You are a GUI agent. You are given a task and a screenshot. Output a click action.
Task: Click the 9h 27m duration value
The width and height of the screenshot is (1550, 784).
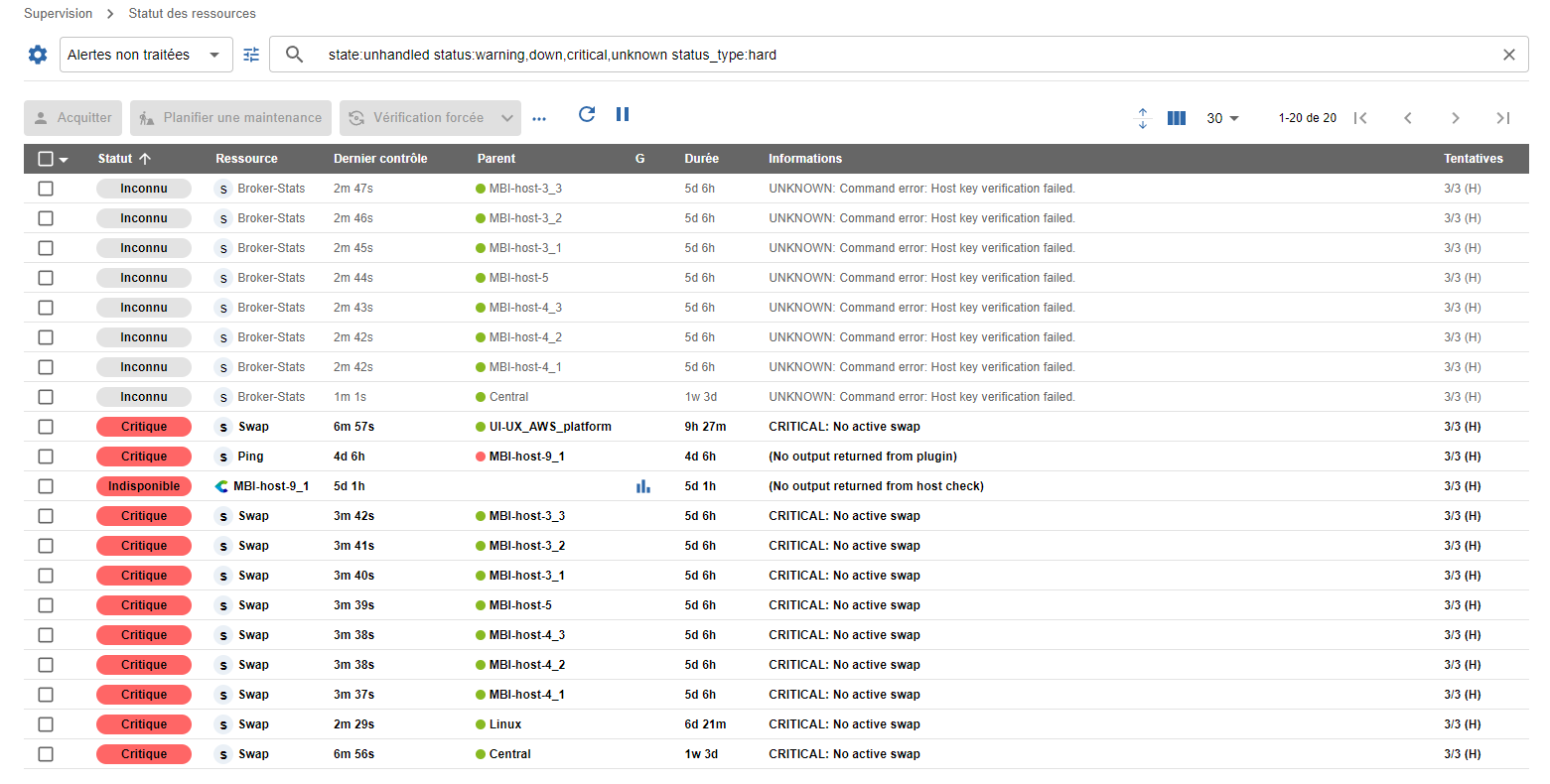click(x=705, y=427)
